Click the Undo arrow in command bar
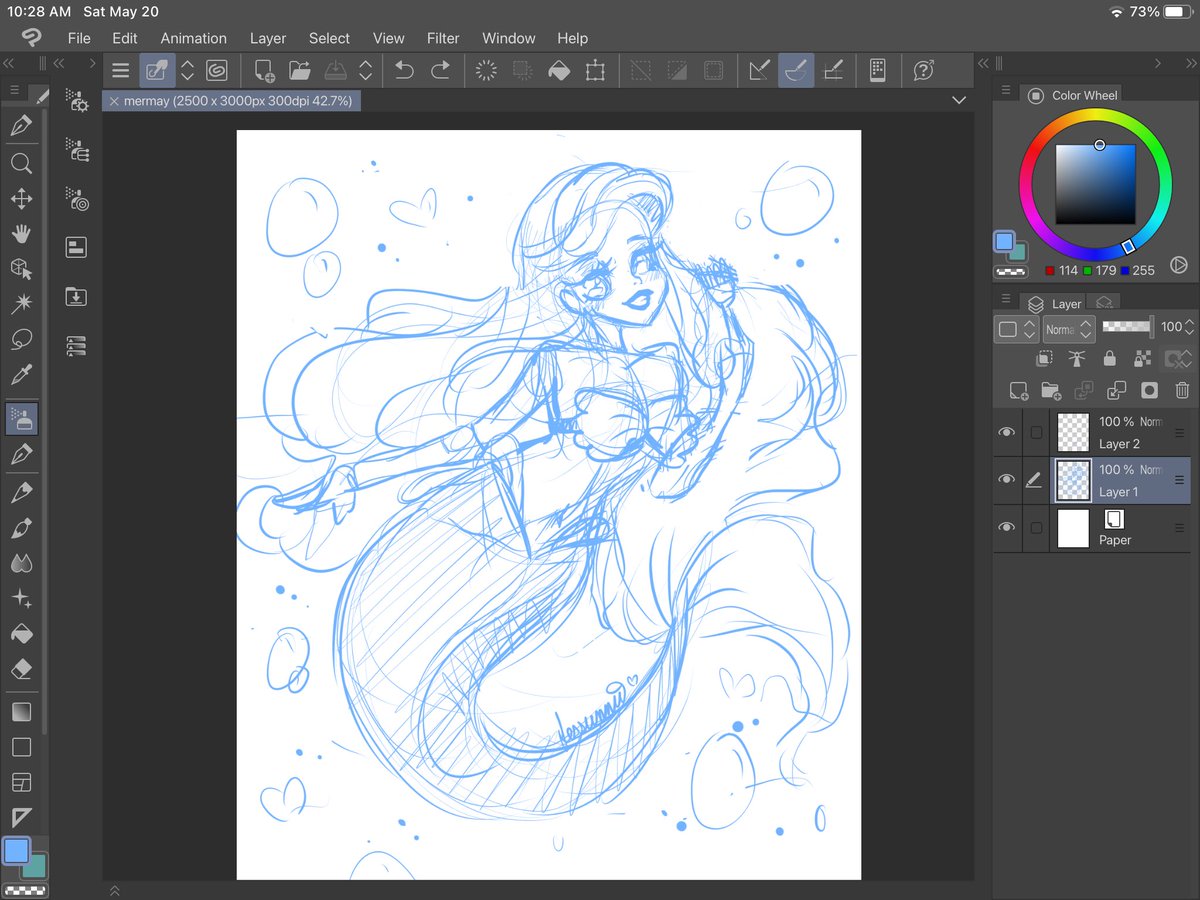This screenshot has height=900, width=1200. click(x=404, y=70)
